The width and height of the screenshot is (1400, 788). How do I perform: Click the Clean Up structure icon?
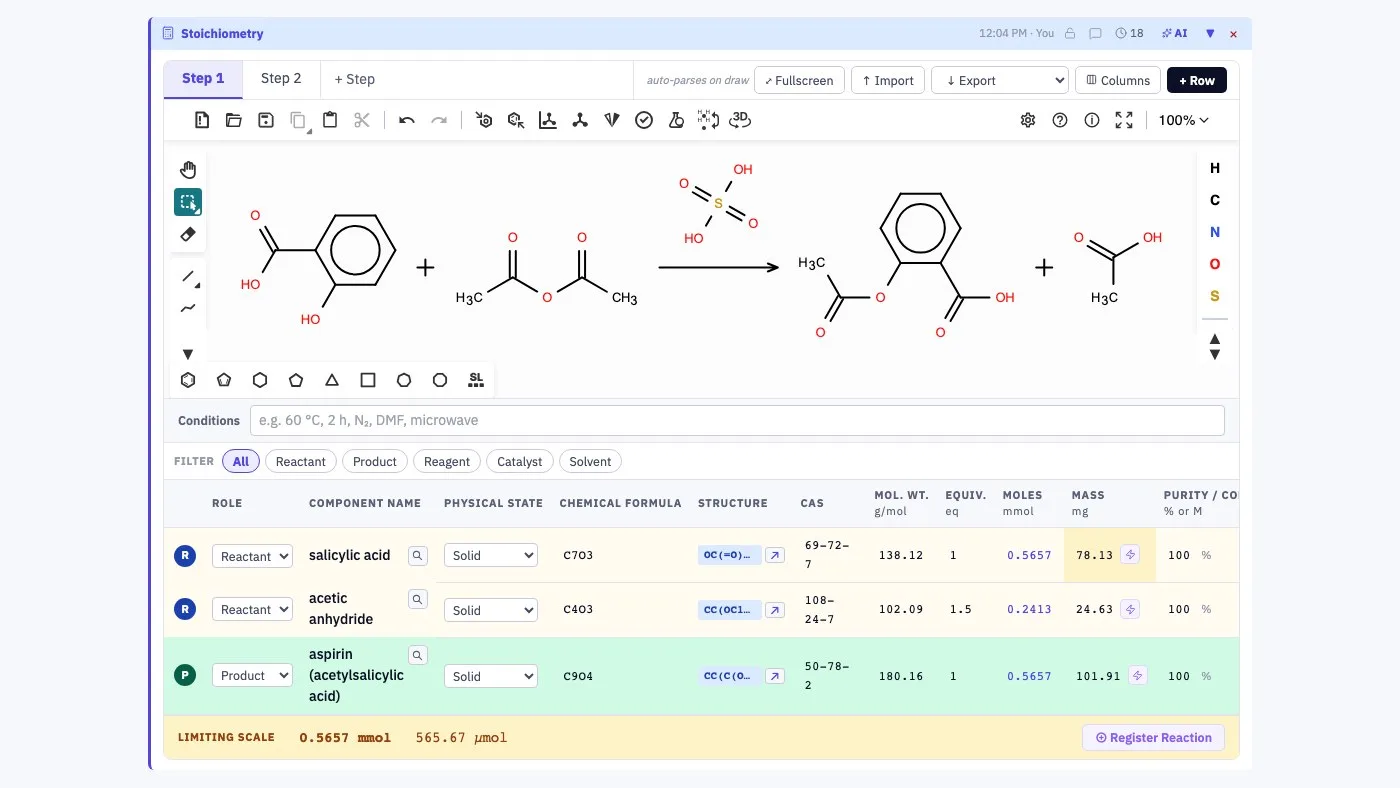coord(580,120)
